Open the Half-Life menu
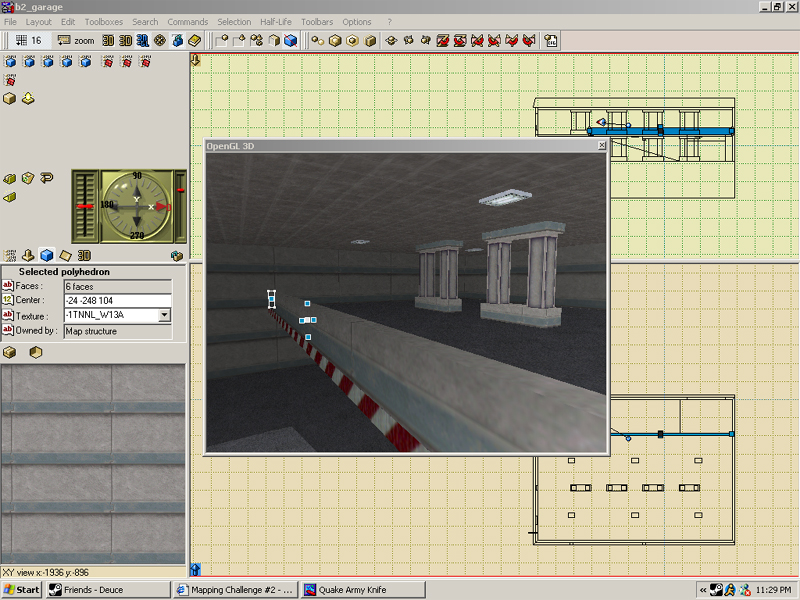 coord(276,22)
